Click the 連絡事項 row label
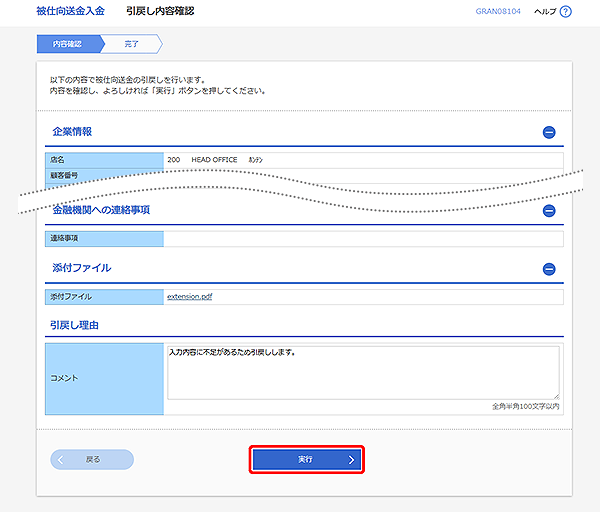This screenshot has height=512, width=600. click(64, 238)
